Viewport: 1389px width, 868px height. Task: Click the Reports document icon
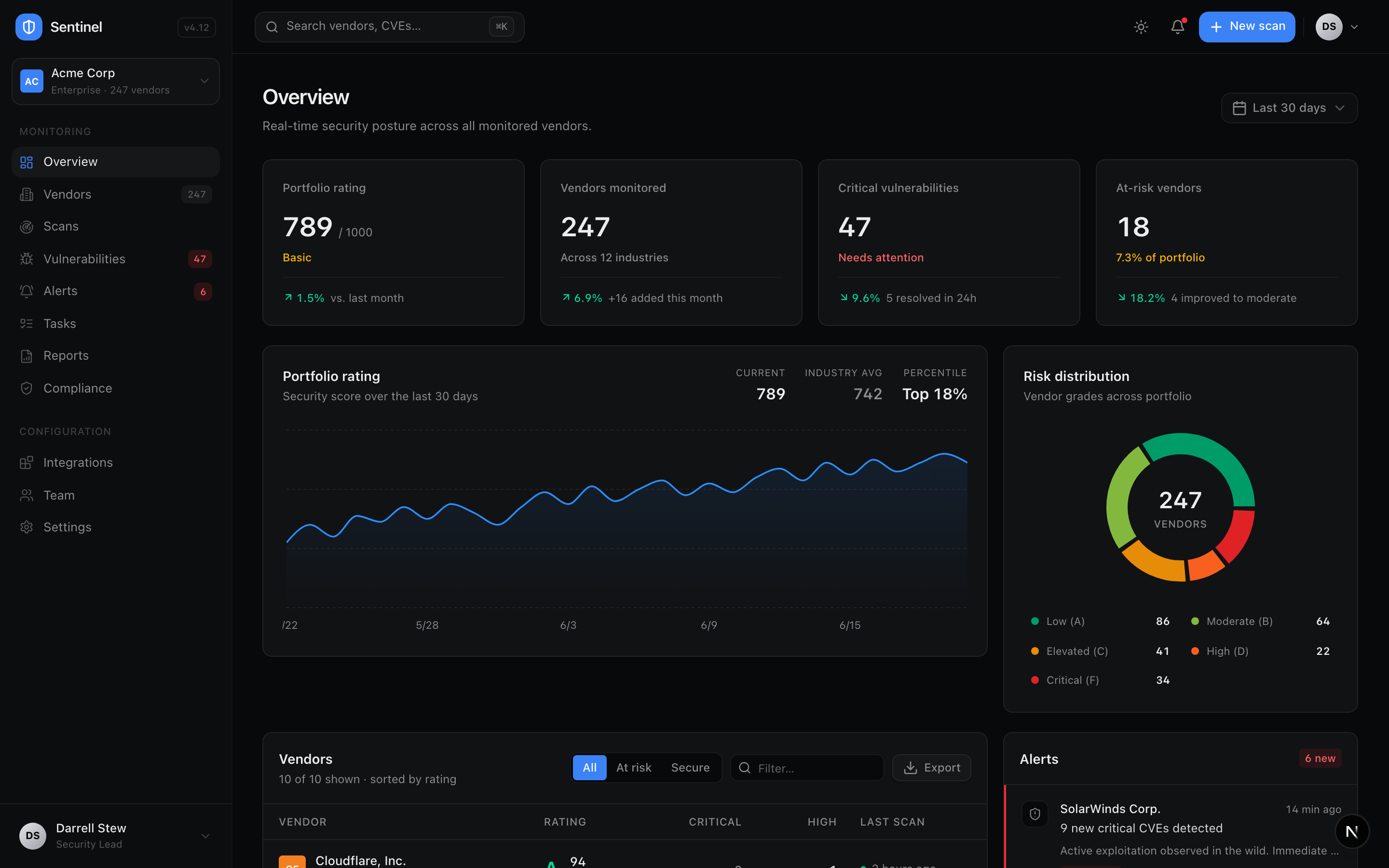point(27,356)
